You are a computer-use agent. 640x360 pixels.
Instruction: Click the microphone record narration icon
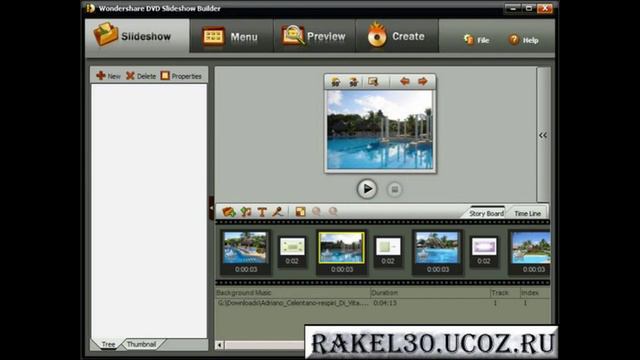[278, 211]
